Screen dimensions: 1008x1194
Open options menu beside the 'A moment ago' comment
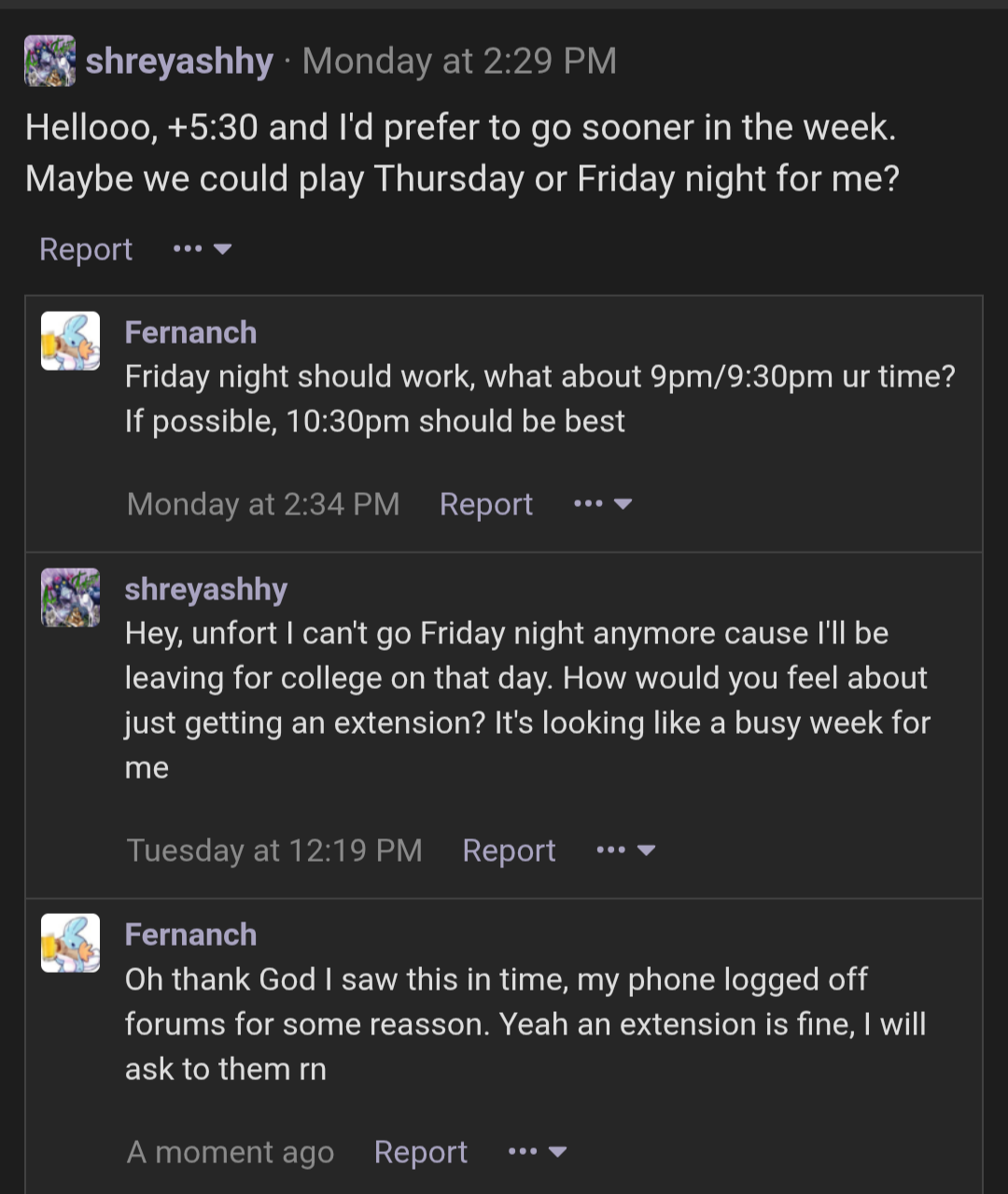pyautogui.click(x=538, y=1152)
